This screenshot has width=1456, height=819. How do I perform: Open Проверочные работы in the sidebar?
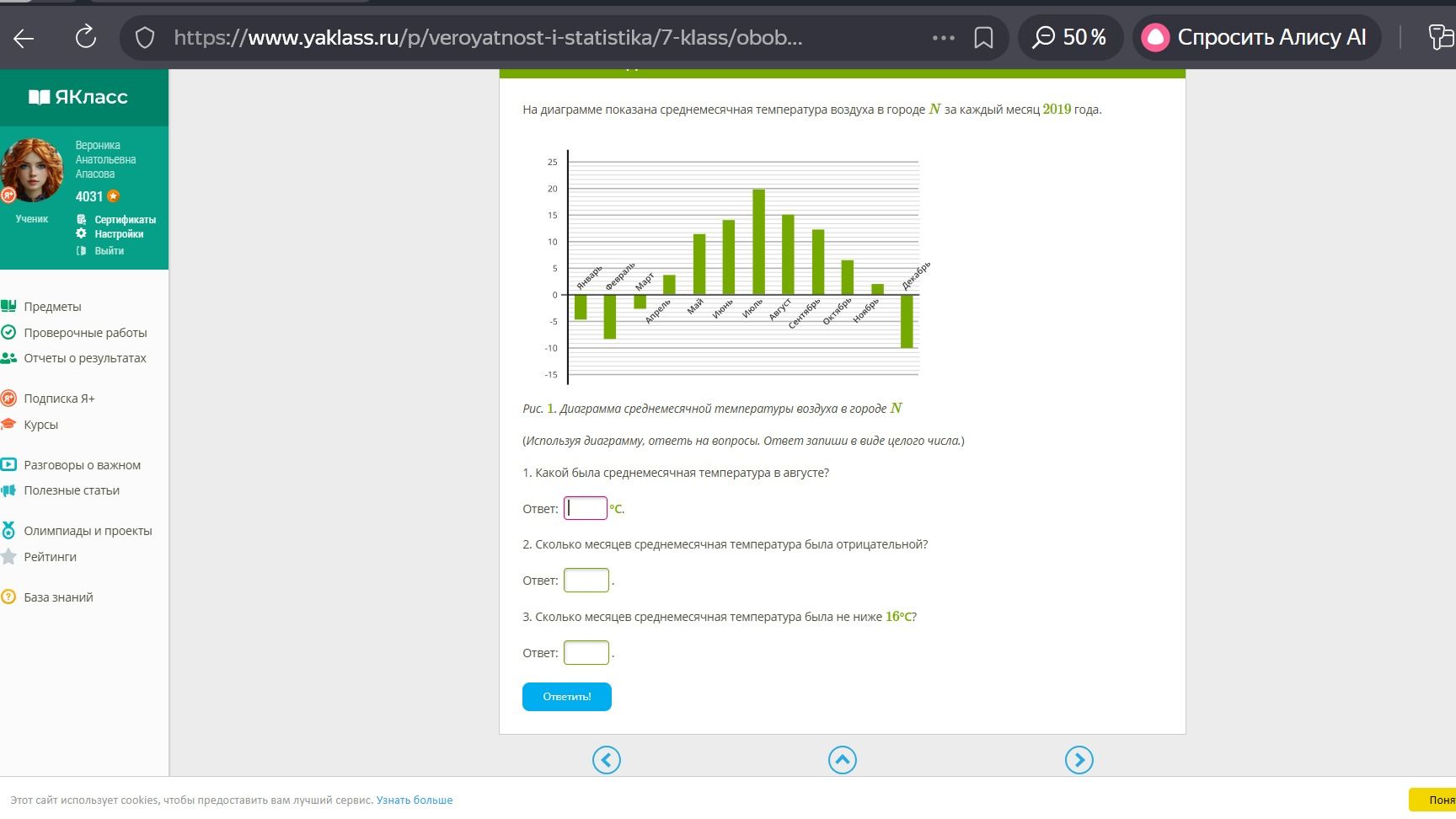coord(85,333)
